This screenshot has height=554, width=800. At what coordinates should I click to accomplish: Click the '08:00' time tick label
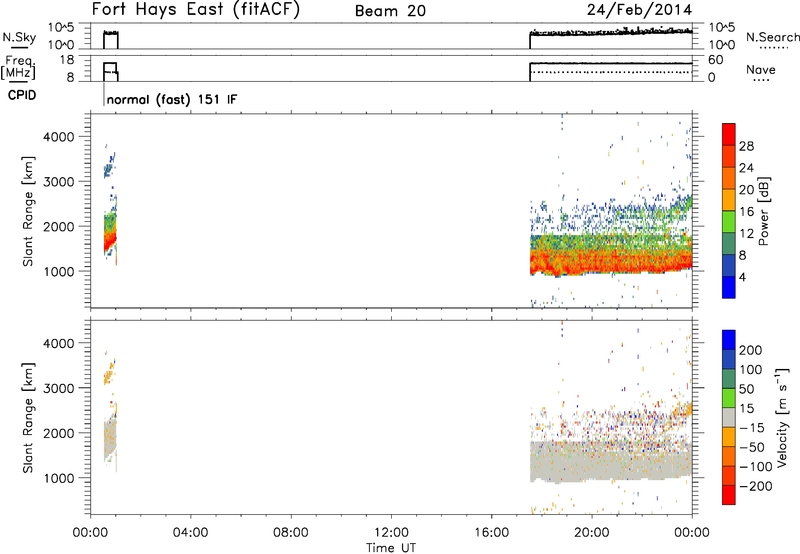290,533
